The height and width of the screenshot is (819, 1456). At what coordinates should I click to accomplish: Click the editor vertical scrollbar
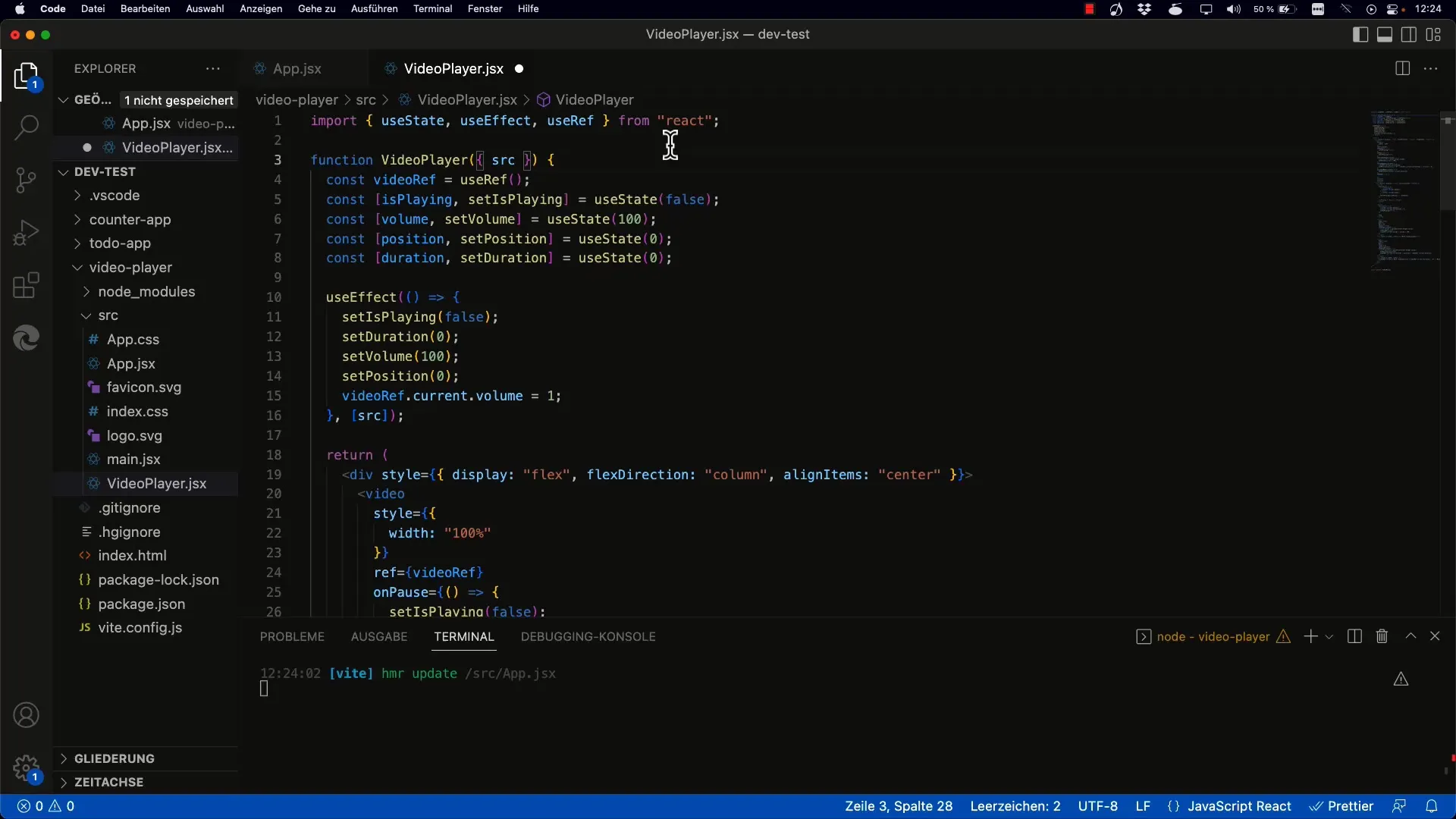[x=1448, y=161]
